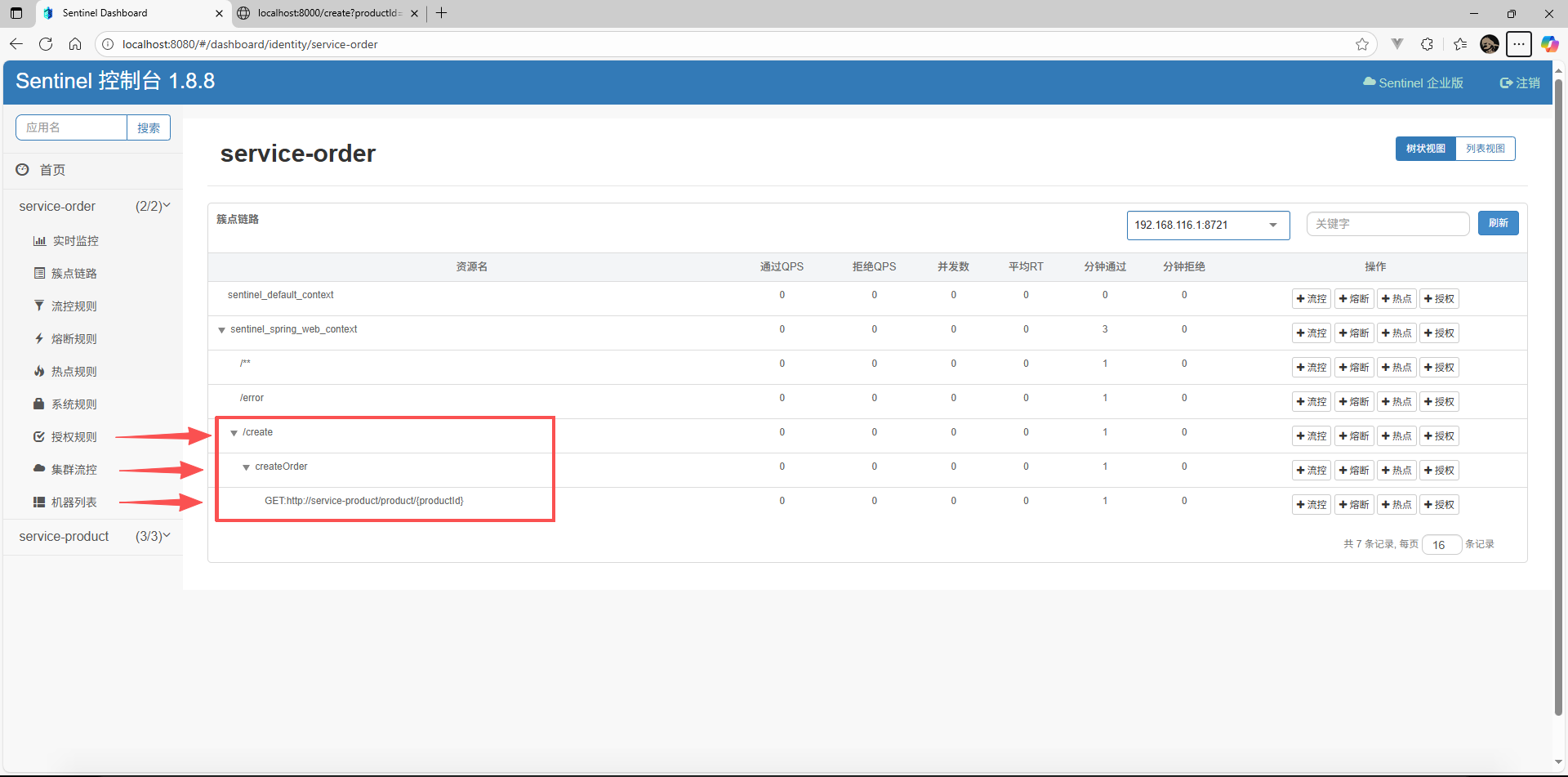
Task: Switch to 树状视图 tree view
Action: (x=1425, y=149)
